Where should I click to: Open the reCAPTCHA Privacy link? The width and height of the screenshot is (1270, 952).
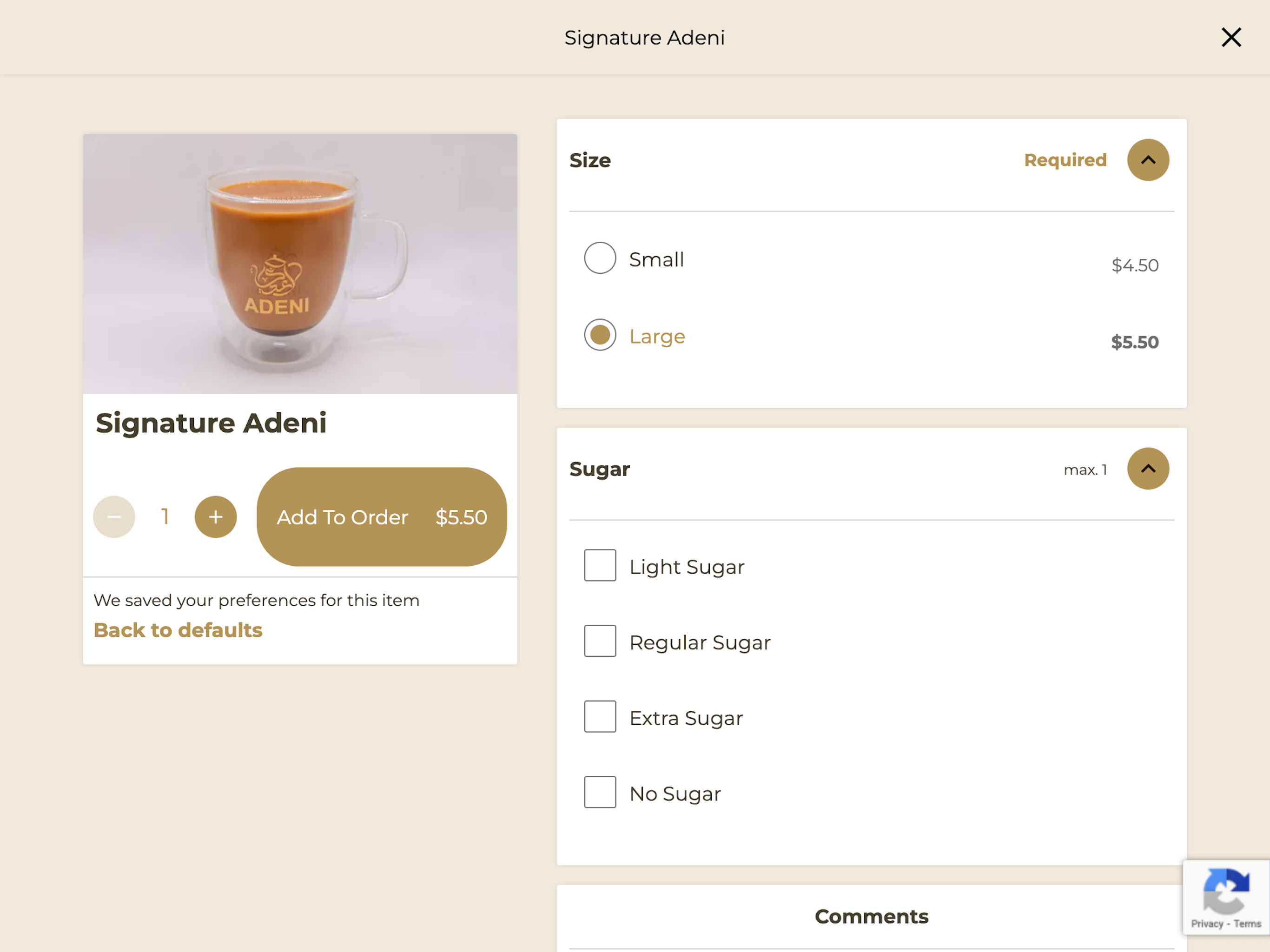click(x=1207, y=924)
